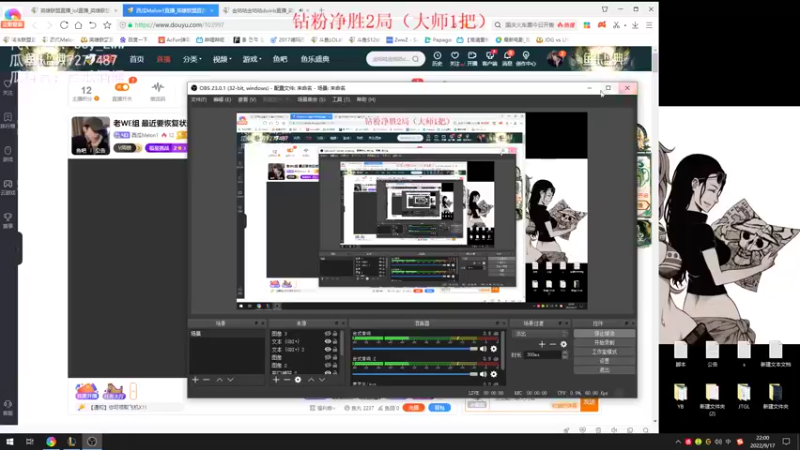Open 排行榜 icon in Douyu left sidebar
800x450 pixels.
tap(8, 120)
